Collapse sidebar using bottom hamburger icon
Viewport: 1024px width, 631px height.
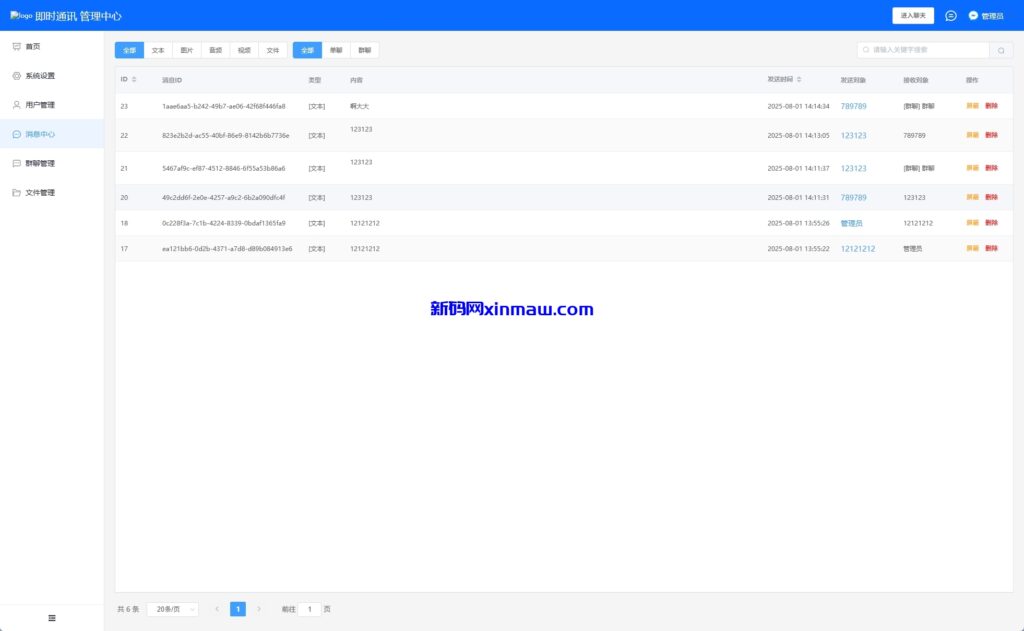pos(52,618)
